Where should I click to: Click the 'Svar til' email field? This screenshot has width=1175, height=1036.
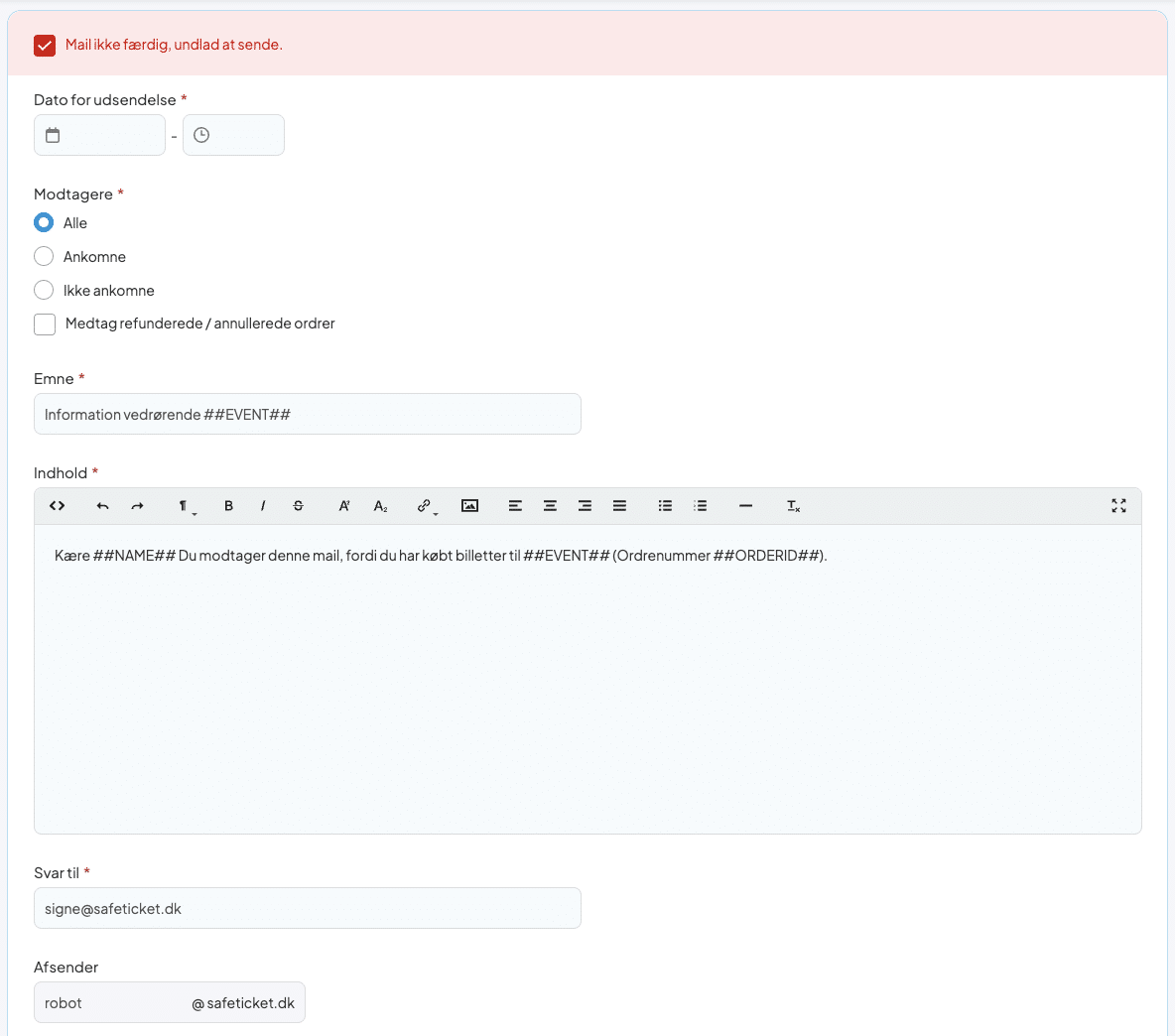(308, 909)
